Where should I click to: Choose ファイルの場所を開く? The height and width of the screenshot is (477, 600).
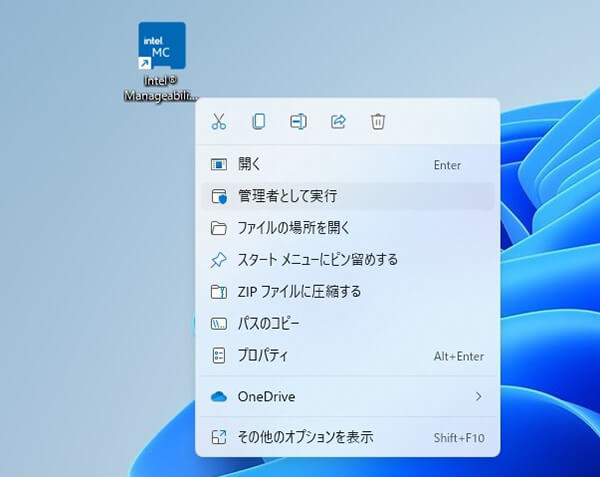click(347, 228)
